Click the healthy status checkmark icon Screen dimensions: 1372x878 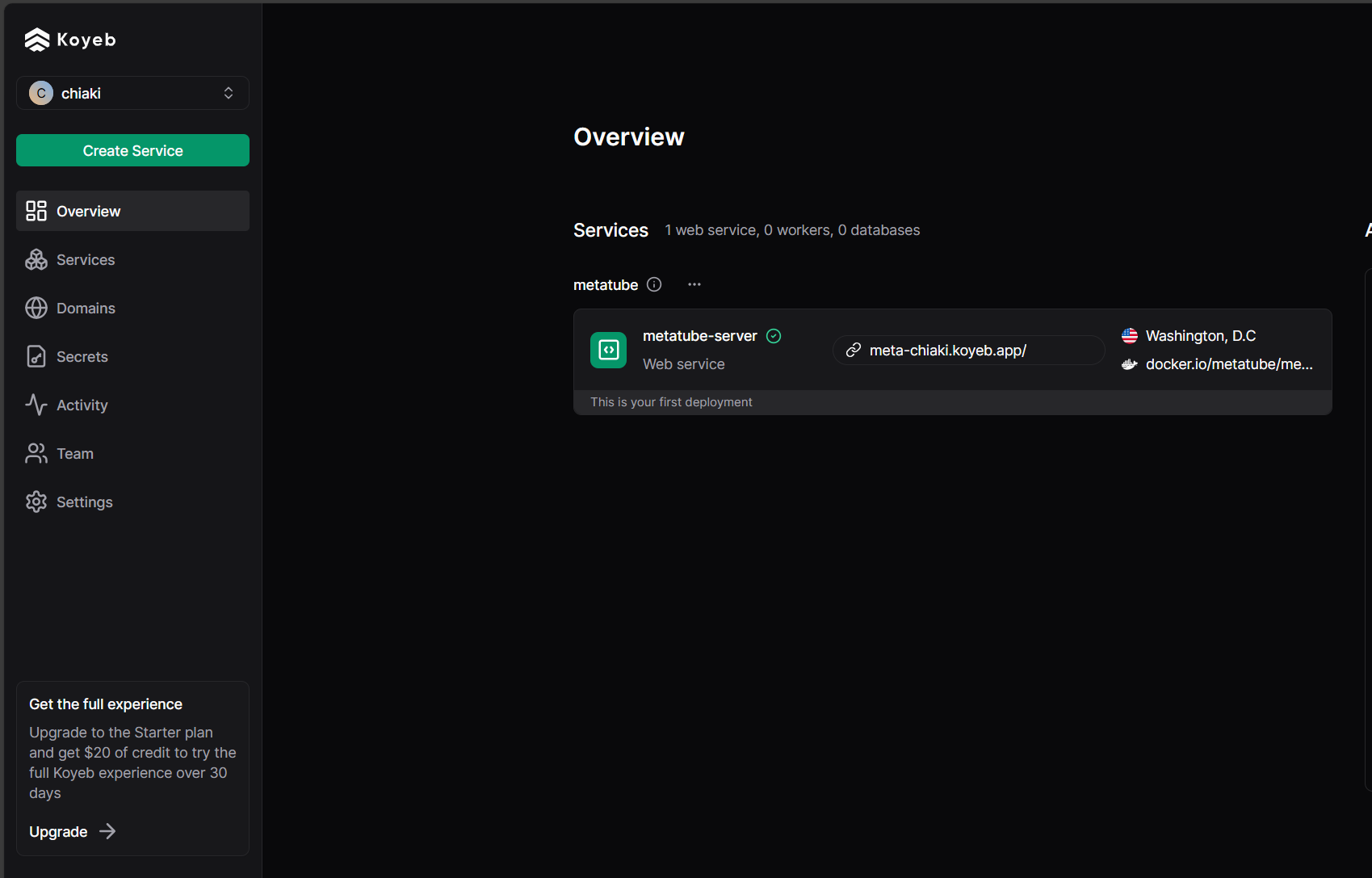click(774, 336)
